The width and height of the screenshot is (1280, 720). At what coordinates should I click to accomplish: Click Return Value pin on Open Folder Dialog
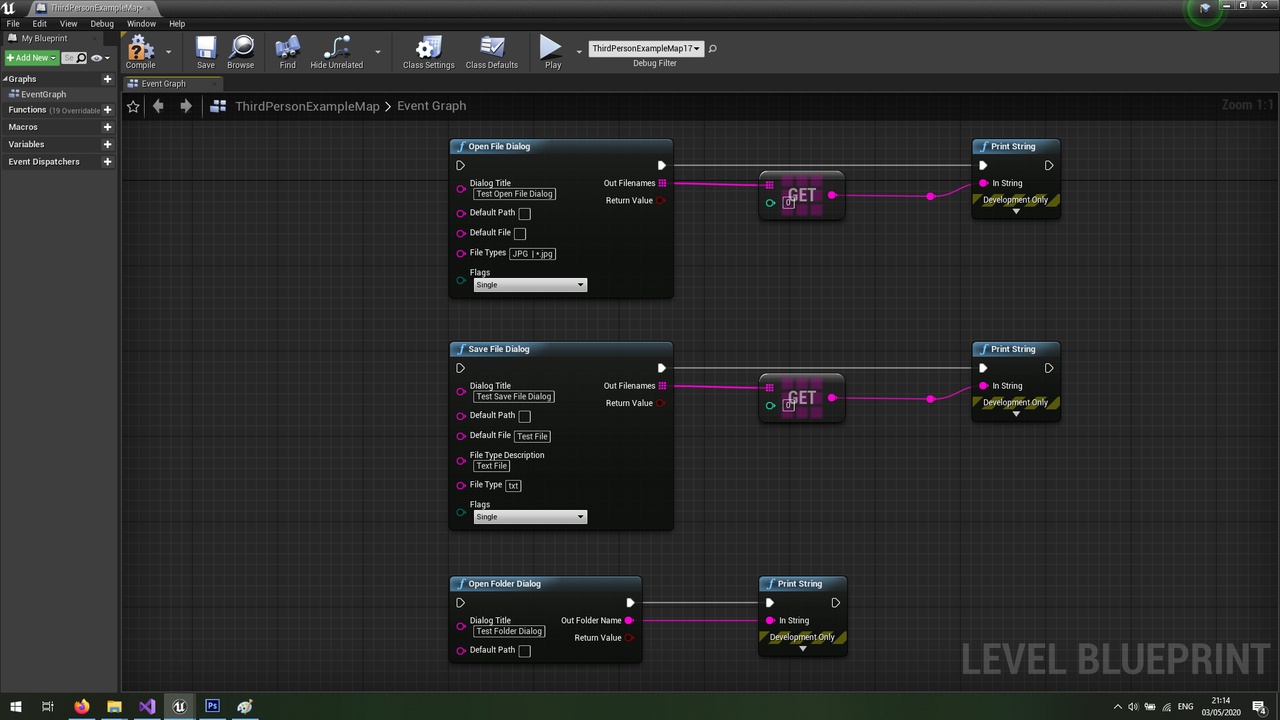click(629, 638)
